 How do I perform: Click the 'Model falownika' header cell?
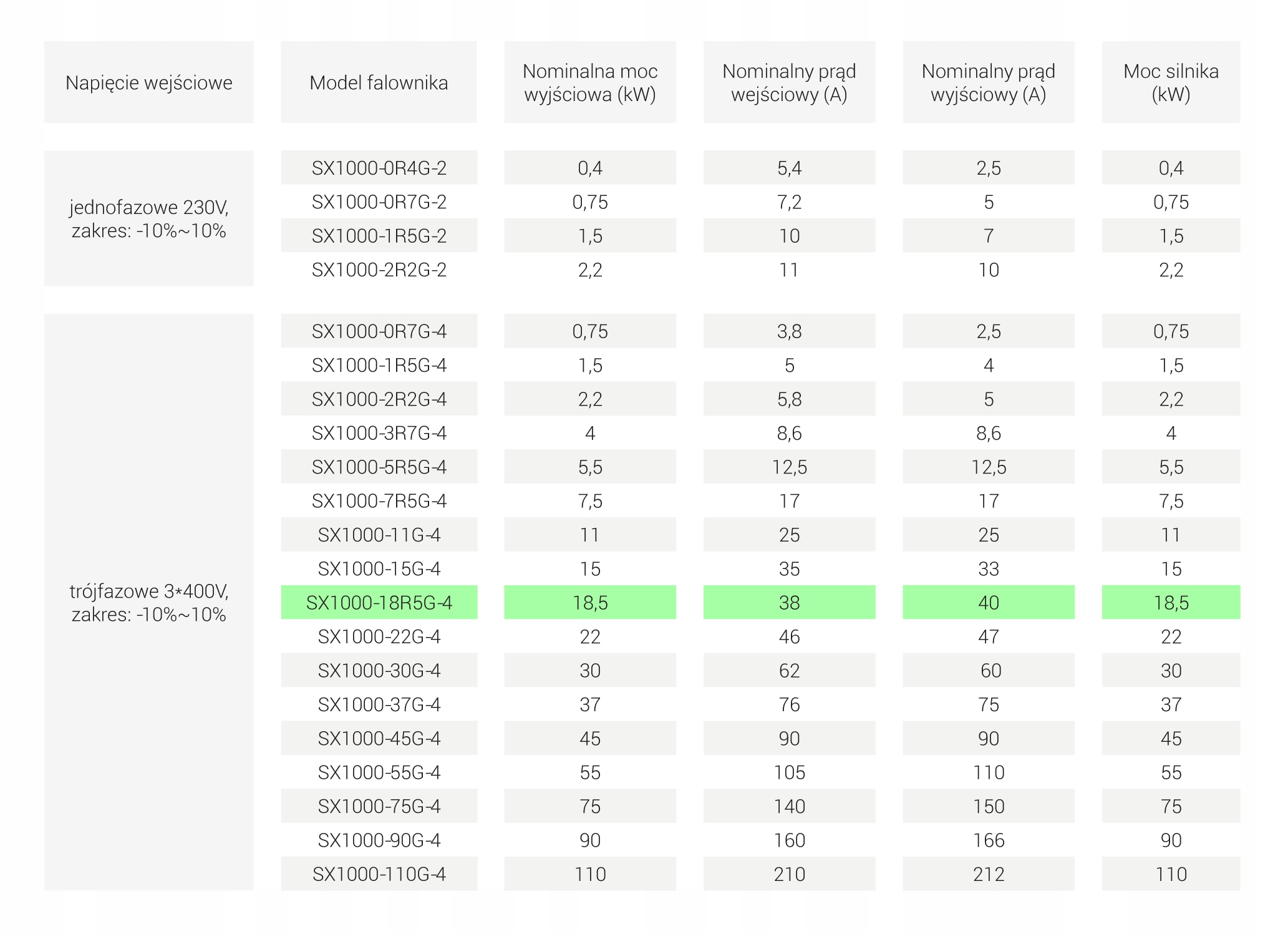point(379,82)
